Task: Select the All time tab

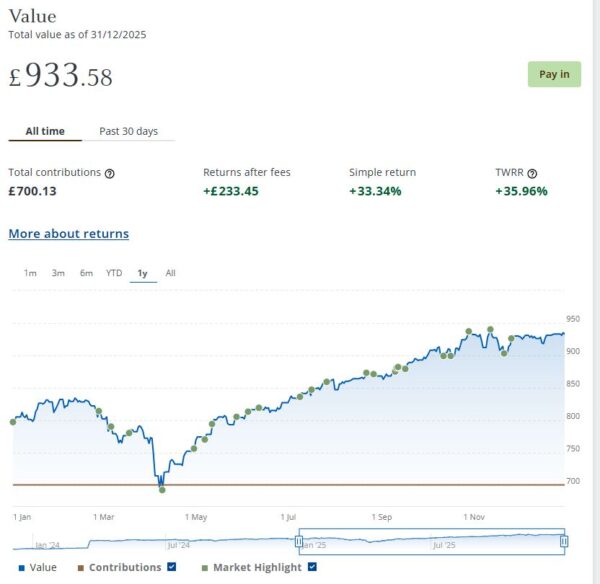Action: [x=46, y=131]
